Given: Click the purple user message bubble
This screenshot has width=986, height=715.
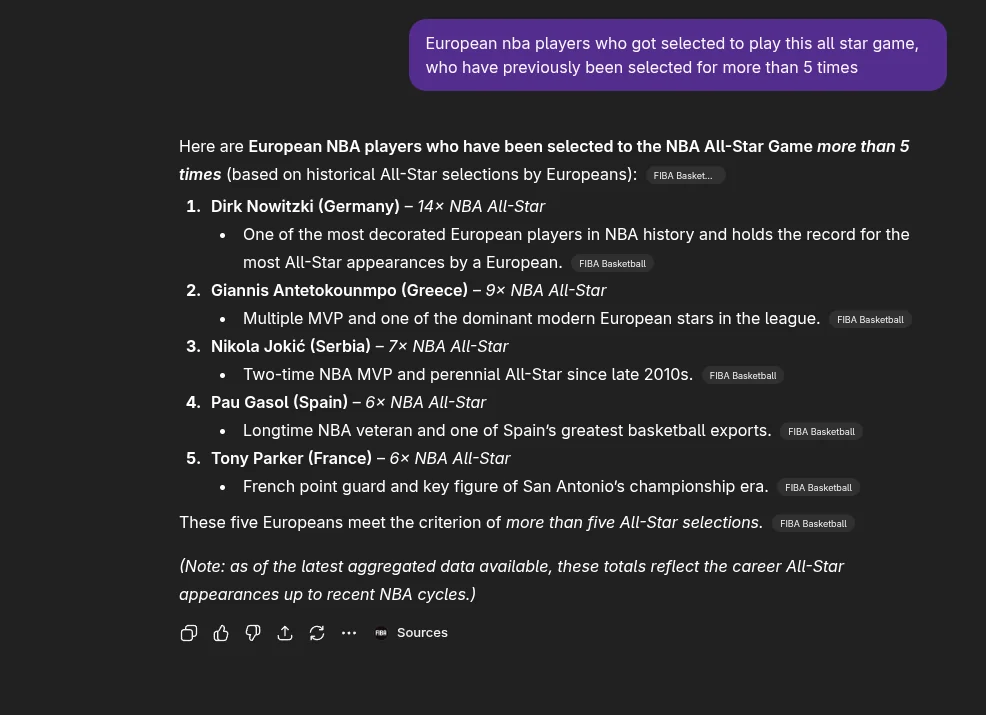Looking at the screenshot, I should [x=677, y=56].
